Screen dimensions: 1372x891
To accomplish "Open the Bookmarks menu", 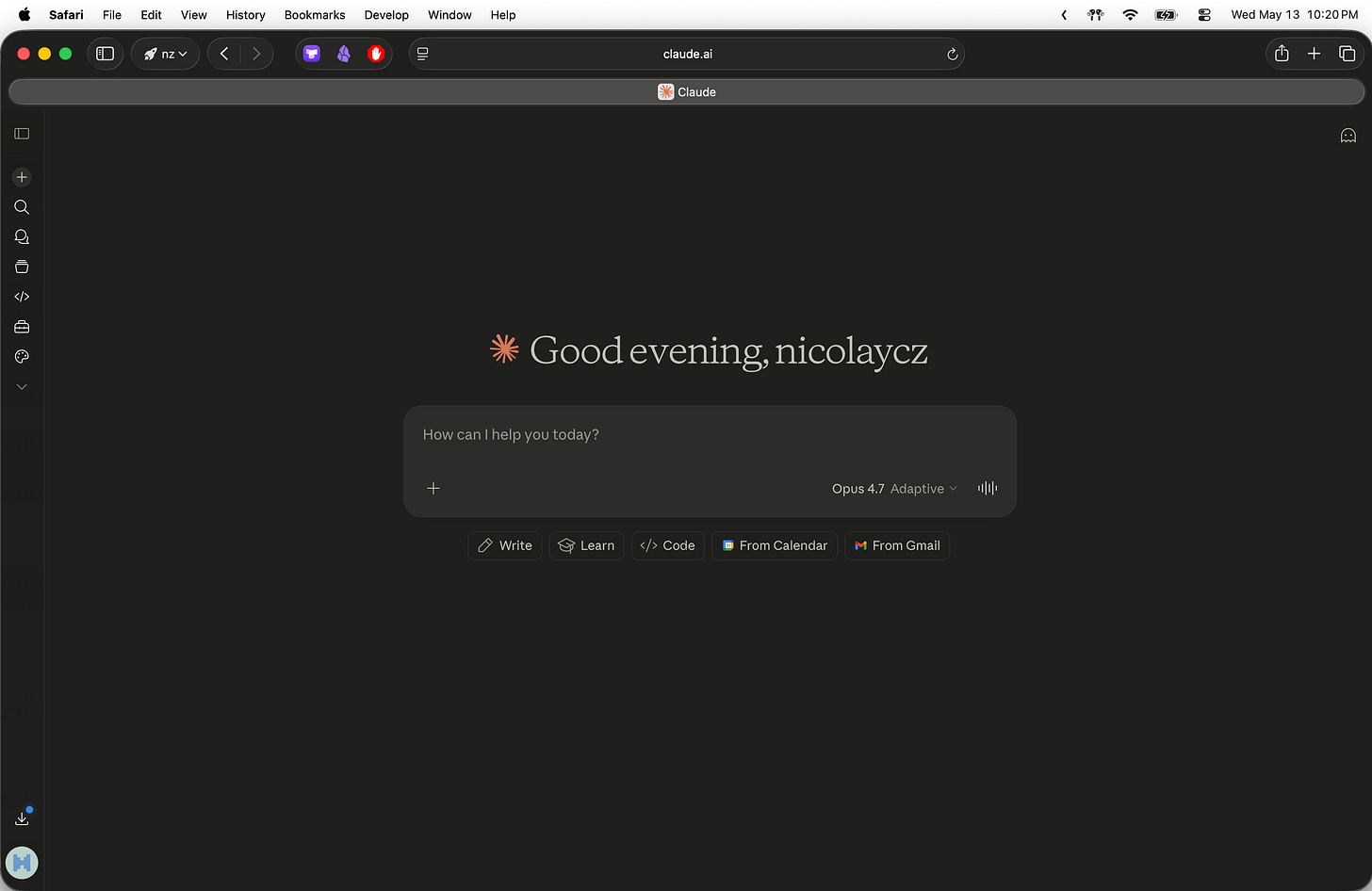I will point(315,15).
